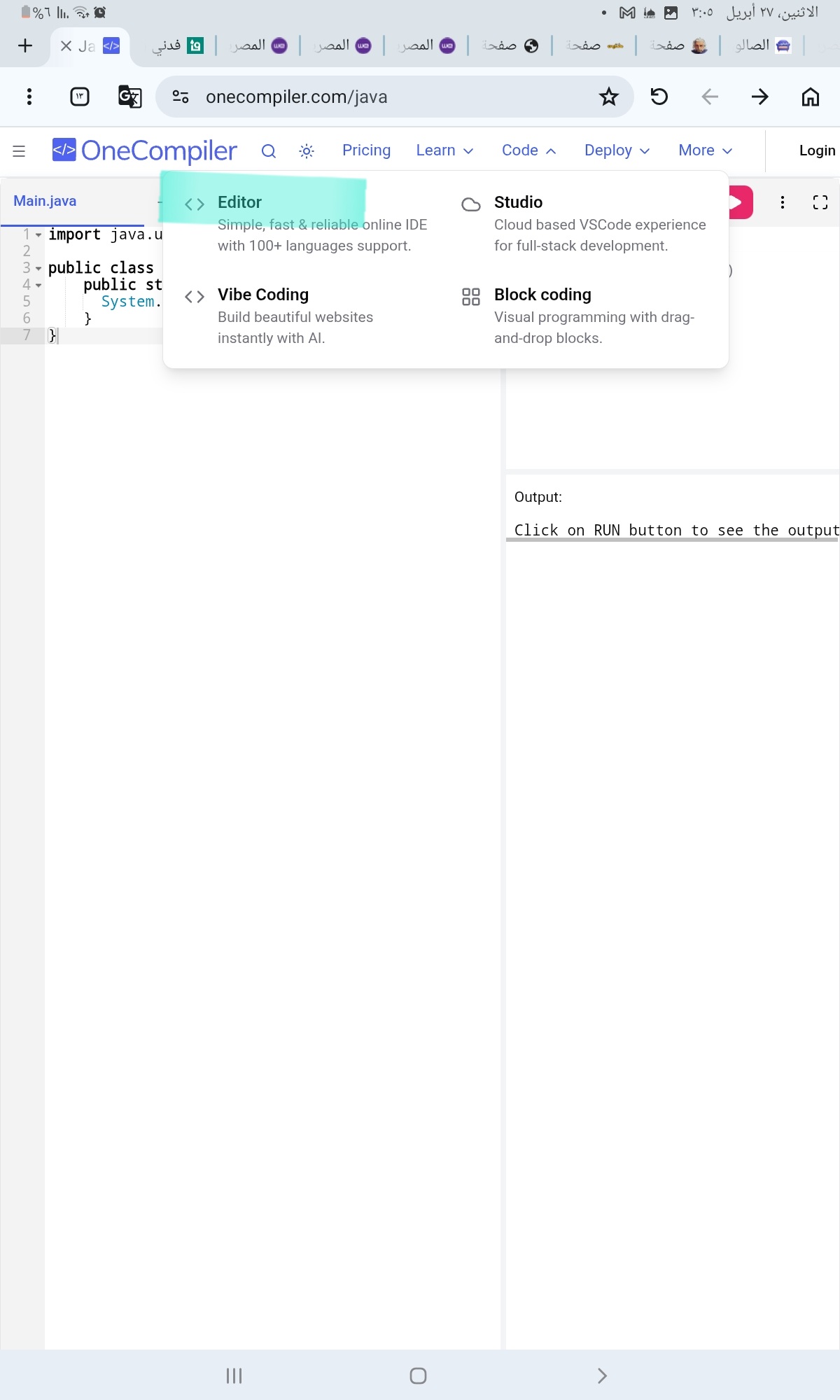Screen dimensions: 840x1400
Task: Click Vibe Coding angle brackets icon
Action: click(195, 297)
